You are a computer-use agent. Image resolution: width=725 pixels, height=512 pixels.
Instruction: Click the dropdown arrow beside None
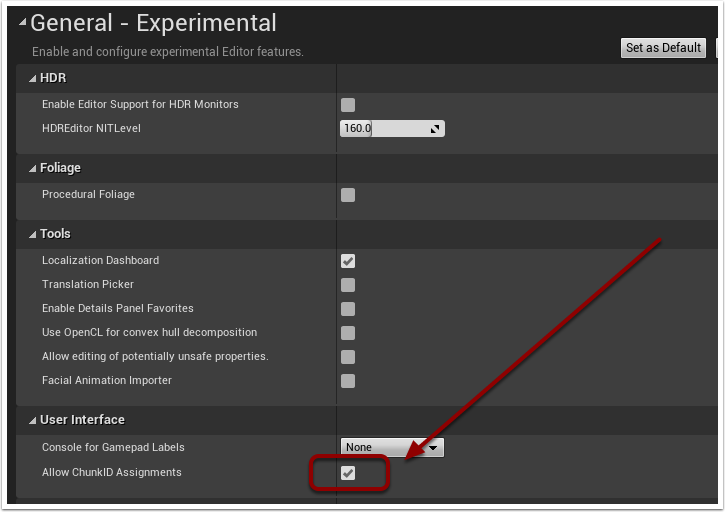433,448
